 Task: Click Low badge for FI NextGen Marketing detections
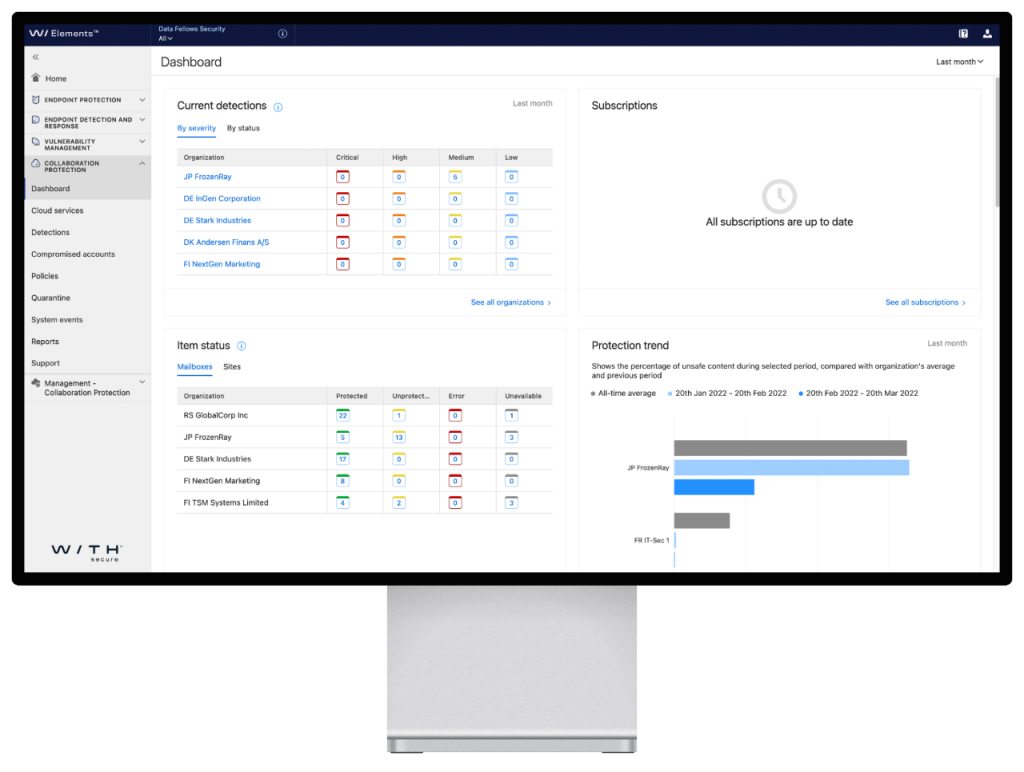coord(511,264)
